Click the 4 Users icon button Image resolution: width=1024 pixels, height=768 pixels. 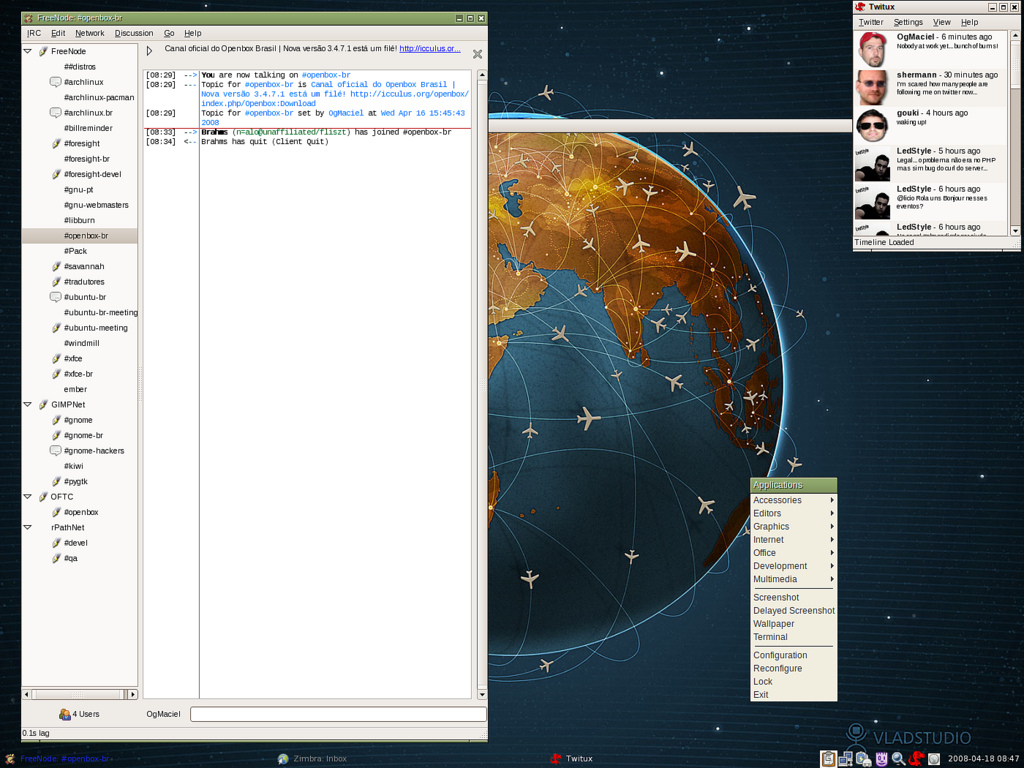point(80,714)
